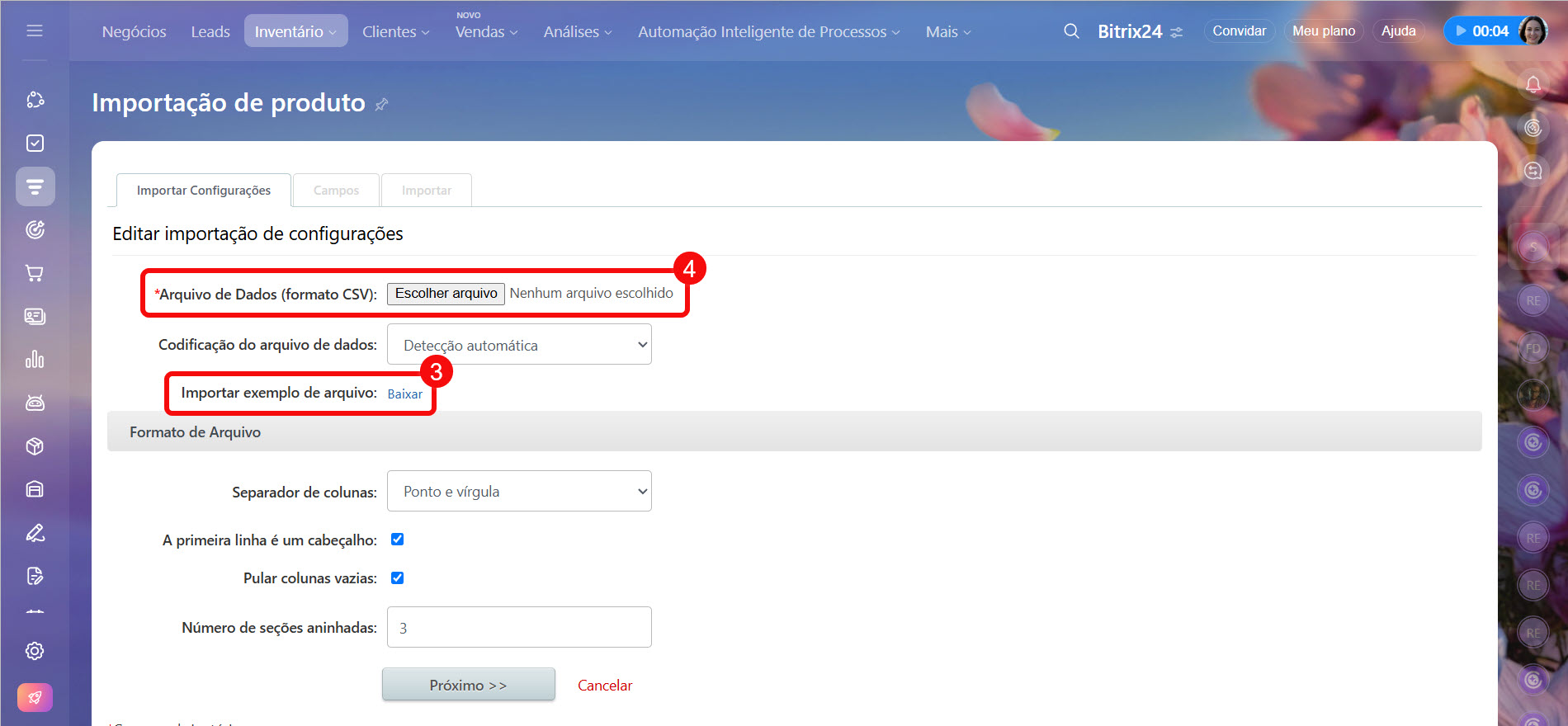This screenshot has height=726, width=1568.
Task: Open the 'Separador de colunas' dropdown
Action: coord(519,492)
